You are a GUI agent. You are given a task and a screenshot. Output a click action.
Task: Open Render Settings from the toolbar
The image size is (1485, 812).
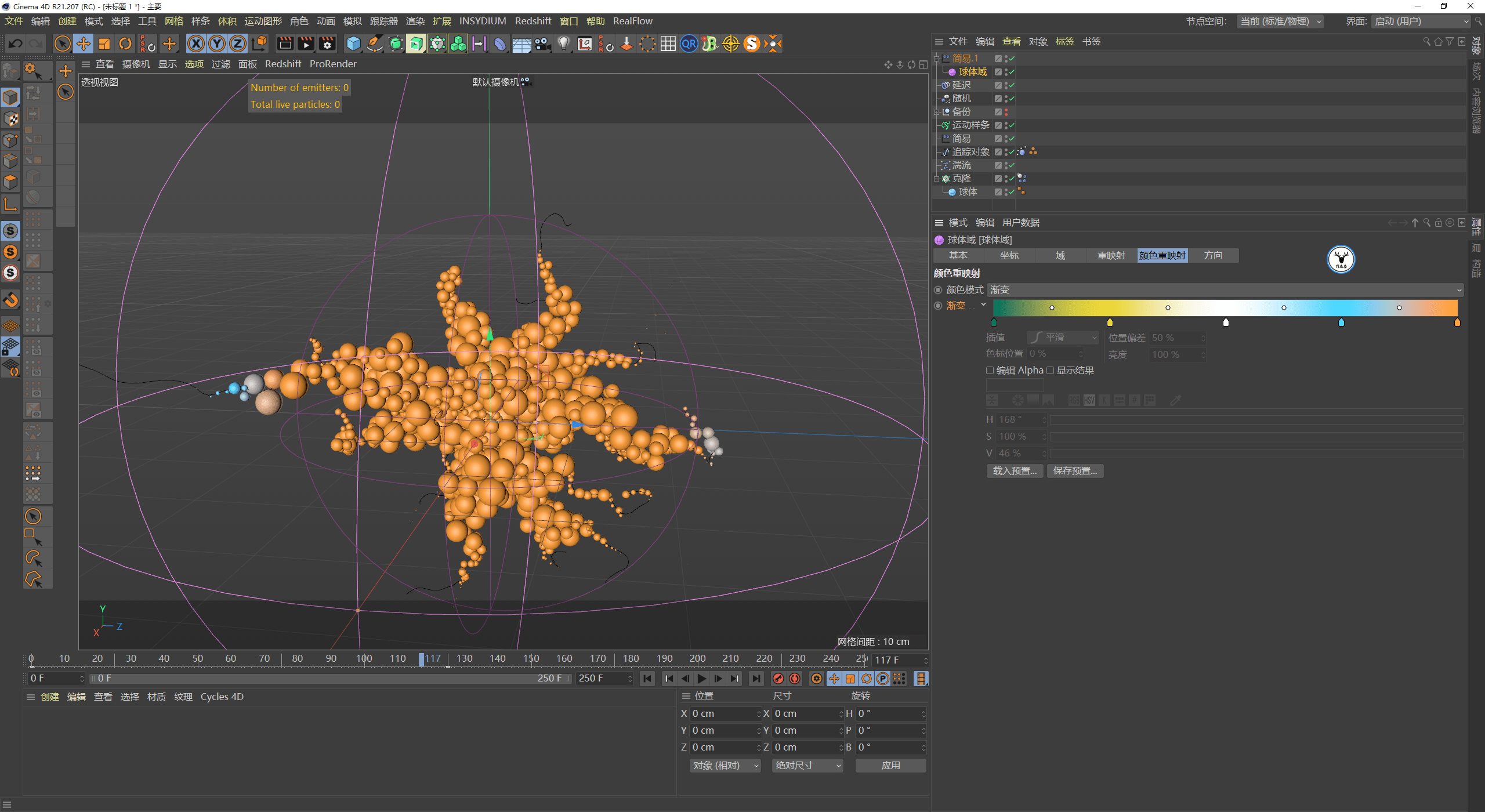[327, 43]
